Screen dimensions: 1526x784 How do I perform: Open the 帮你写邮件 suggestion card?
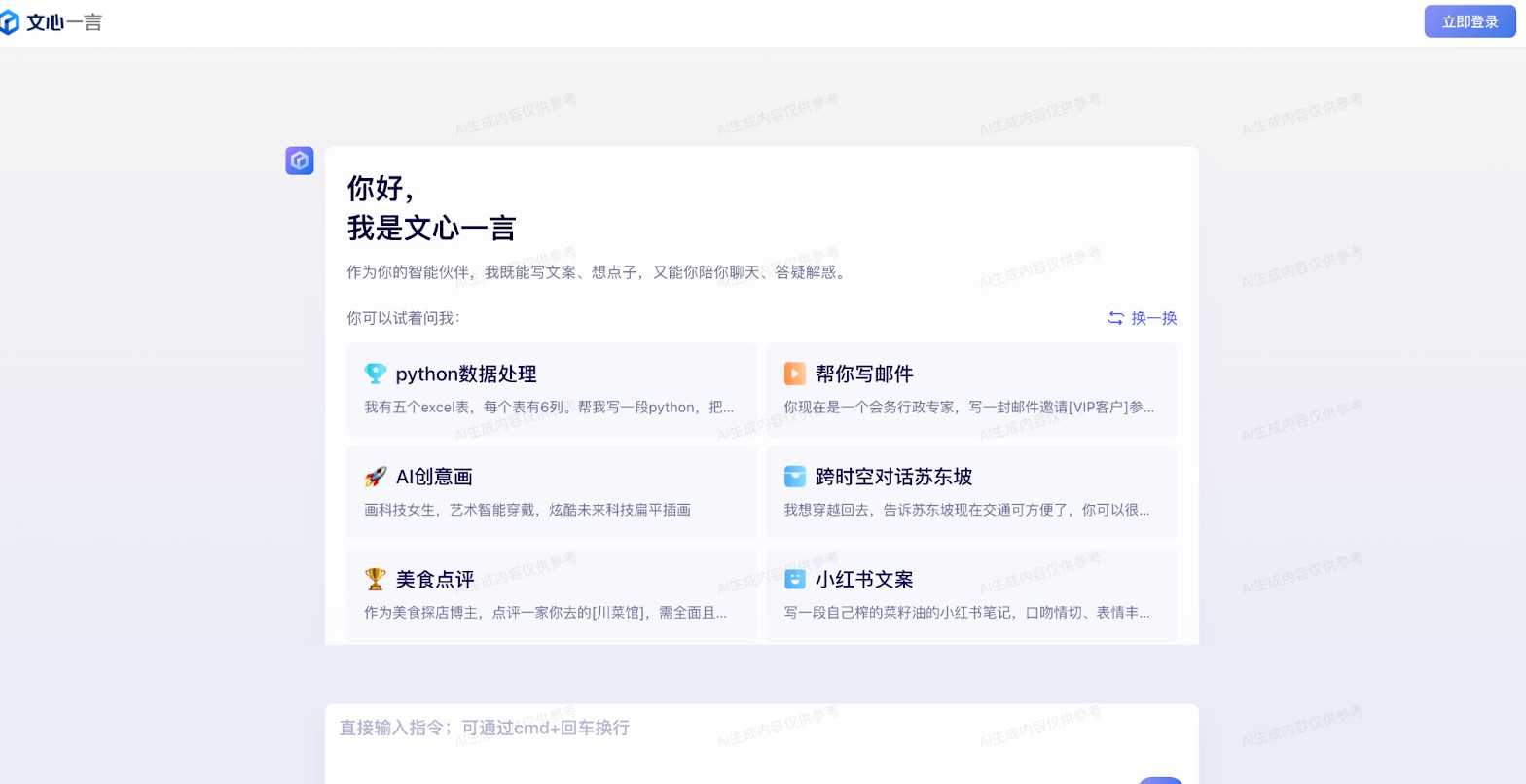pos(971,390)
